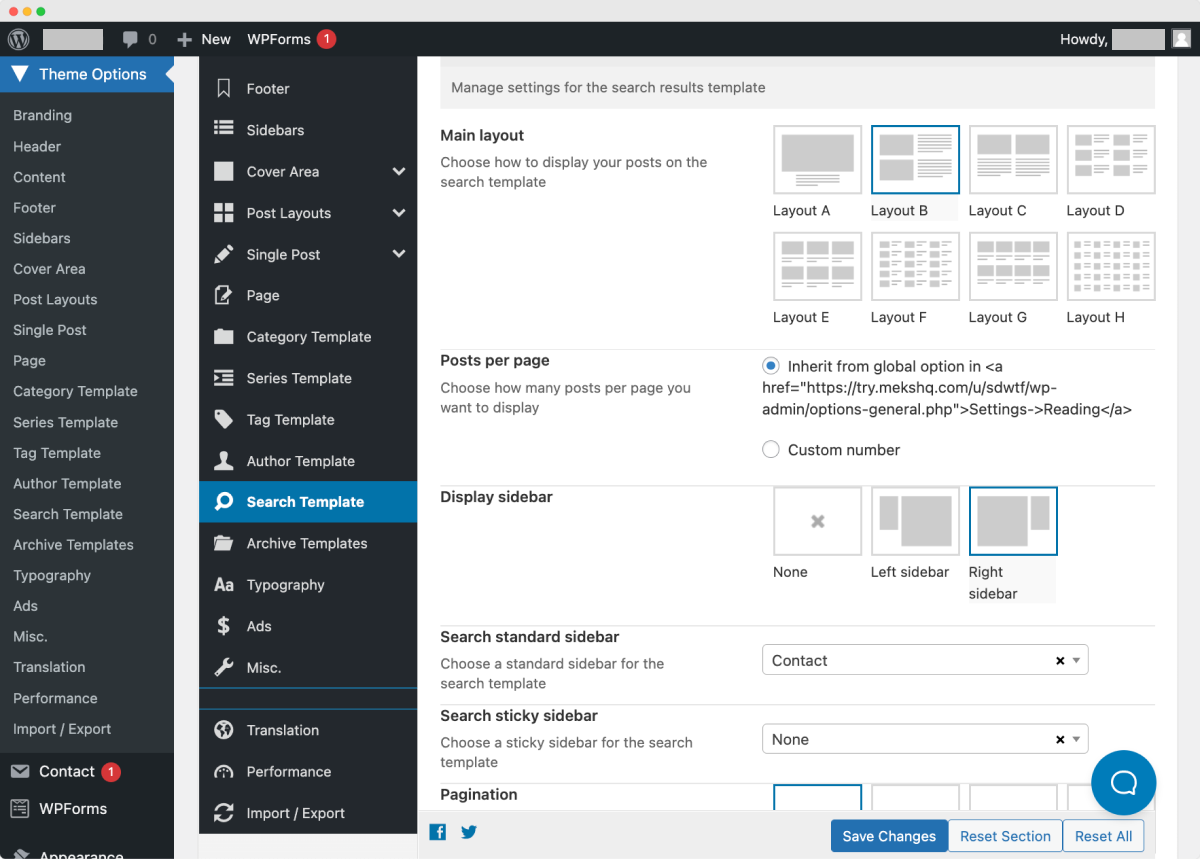Click the Reset Section button
1200x859 pixels.
click(x=1005, y=836)
